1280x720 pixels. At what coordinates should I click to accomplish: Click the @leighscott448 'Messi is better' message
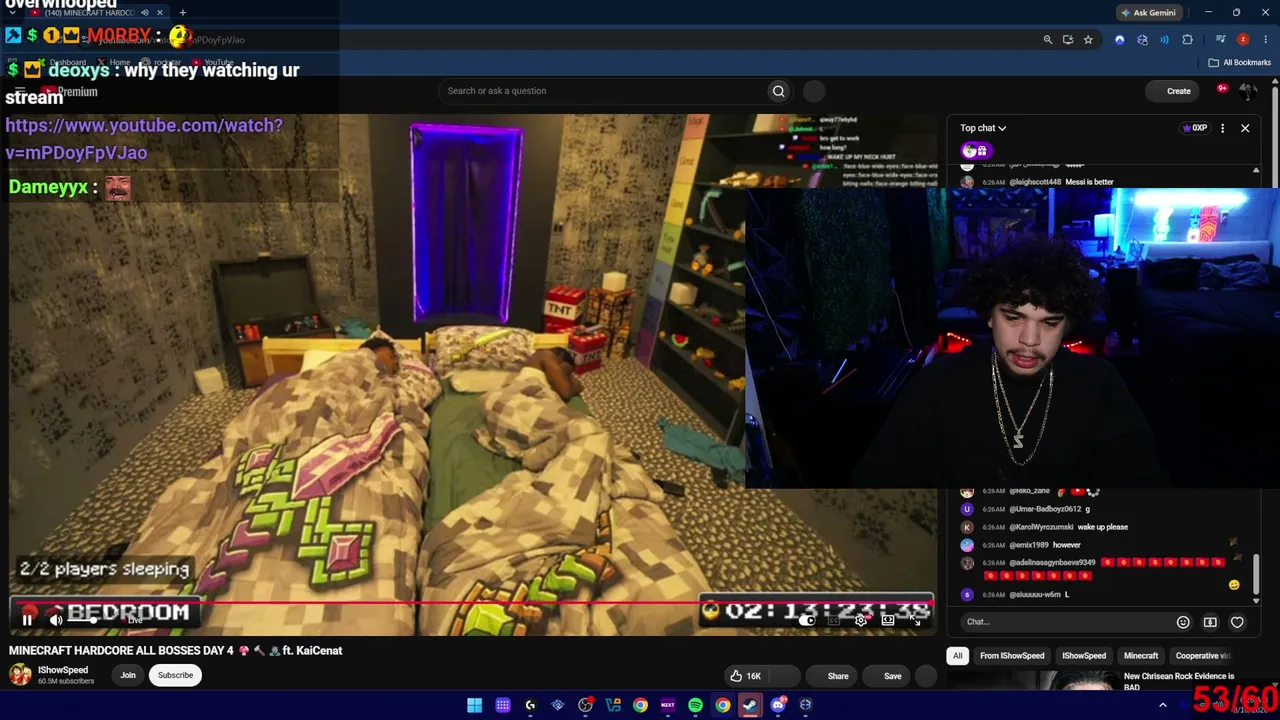click(1037, 182)
